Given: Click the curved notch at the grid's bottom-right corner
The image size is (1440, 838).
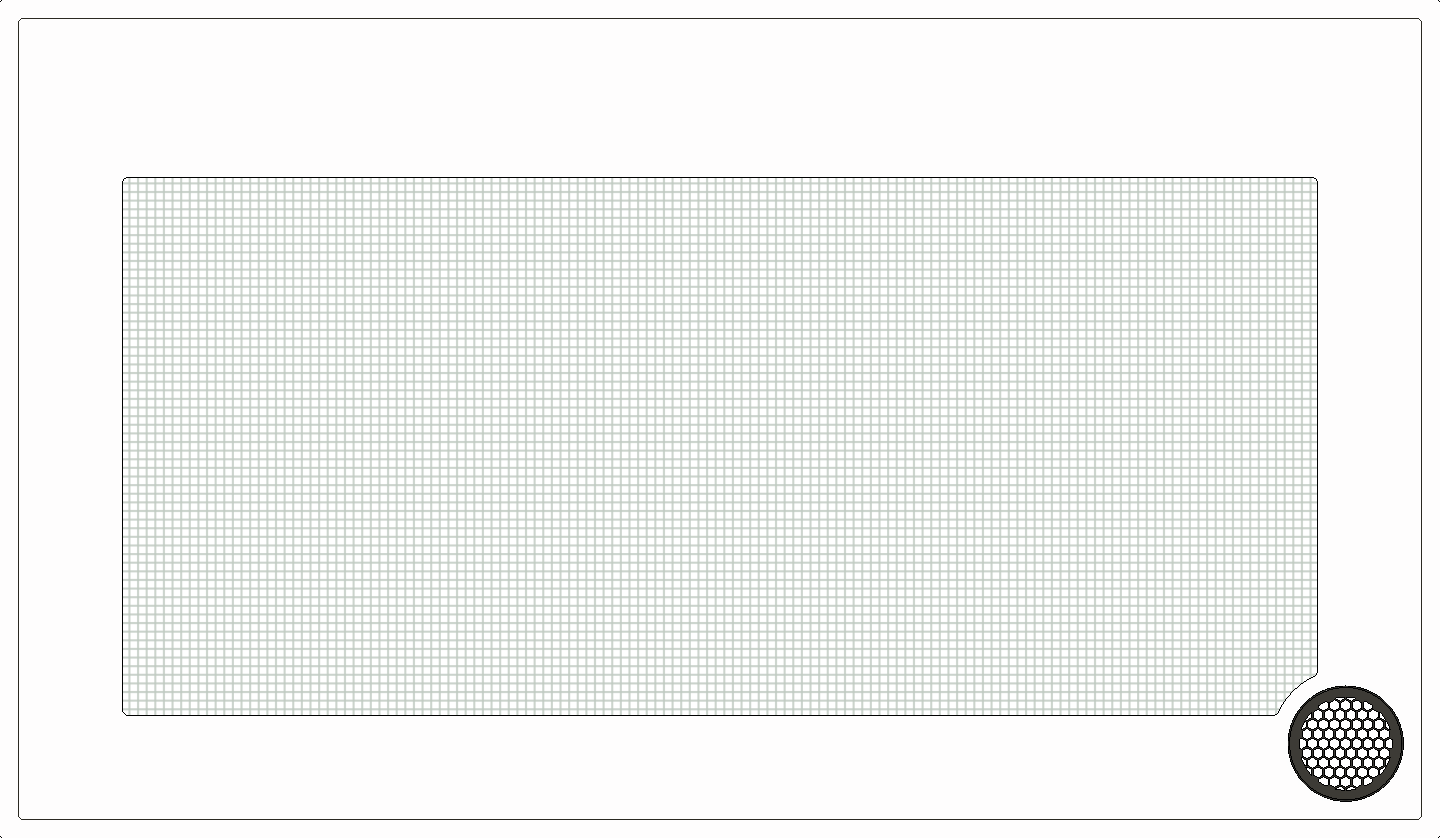Looking at the screenshot, I should [x=1293, y=690].
